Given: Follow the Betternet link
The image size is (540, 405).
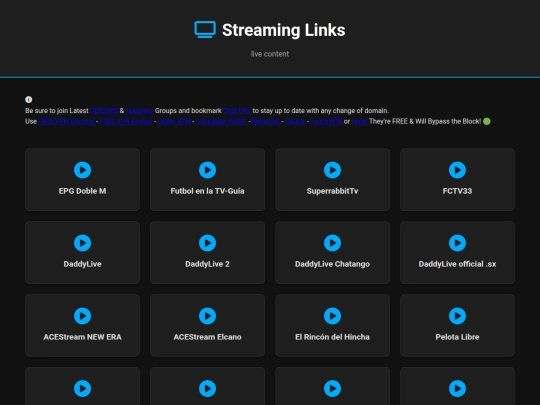Looking at the screenshot, I should pos(266,121).
